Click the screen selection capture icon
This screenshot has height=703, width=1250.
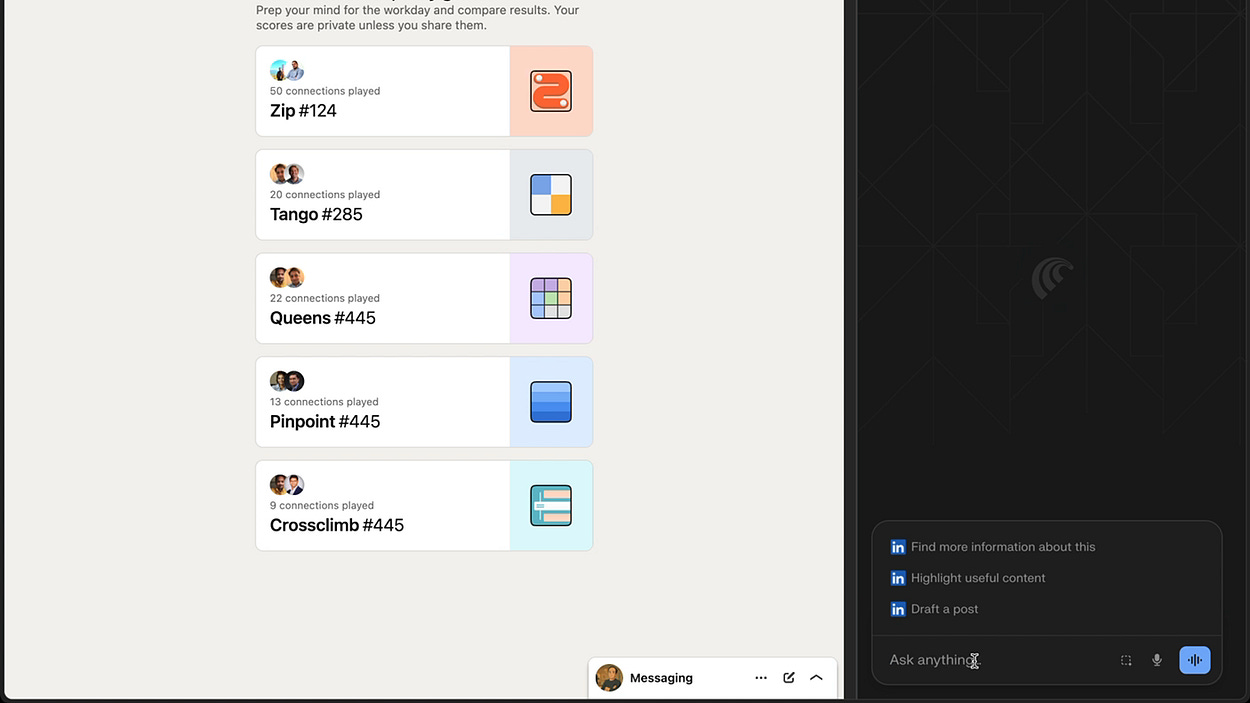(1126, 660)
